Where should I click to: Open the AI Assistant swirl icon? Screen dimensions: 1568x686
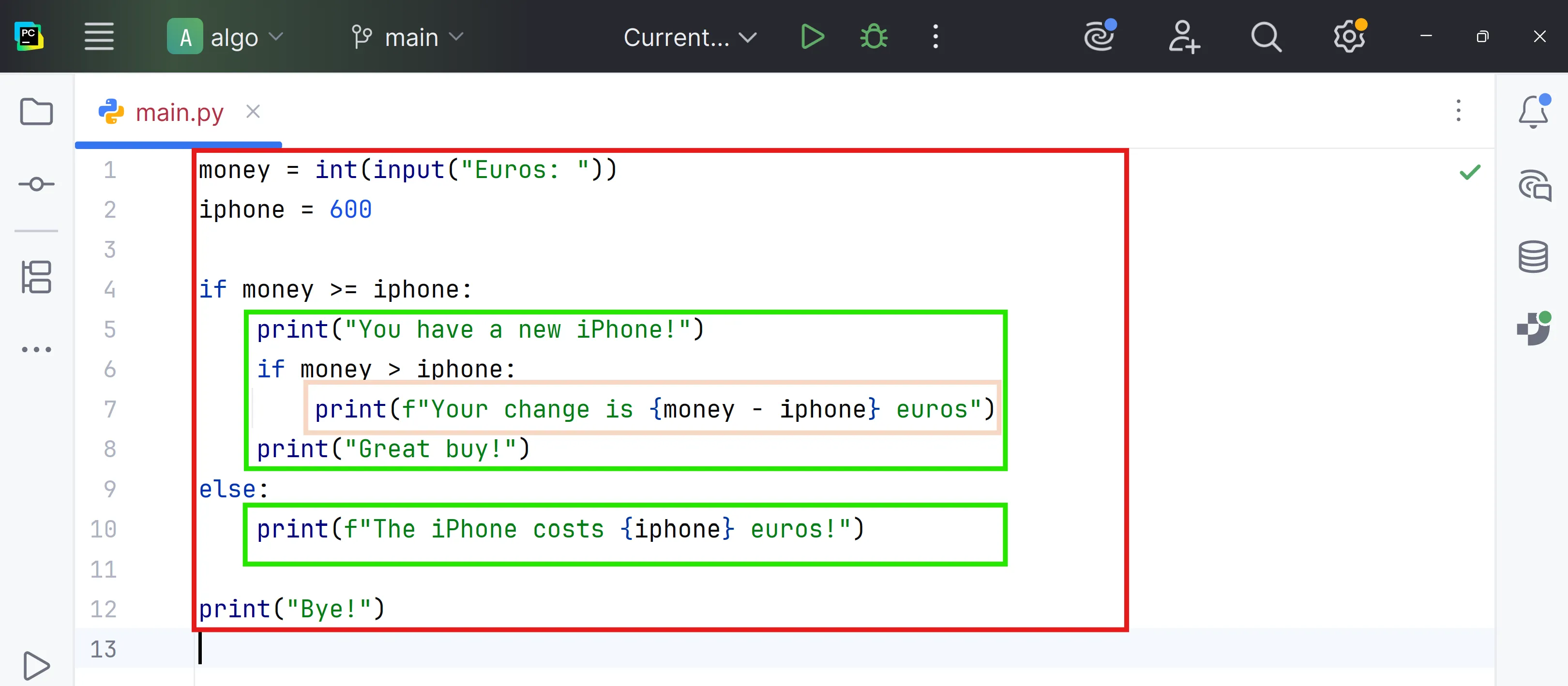pos(1101,36)
